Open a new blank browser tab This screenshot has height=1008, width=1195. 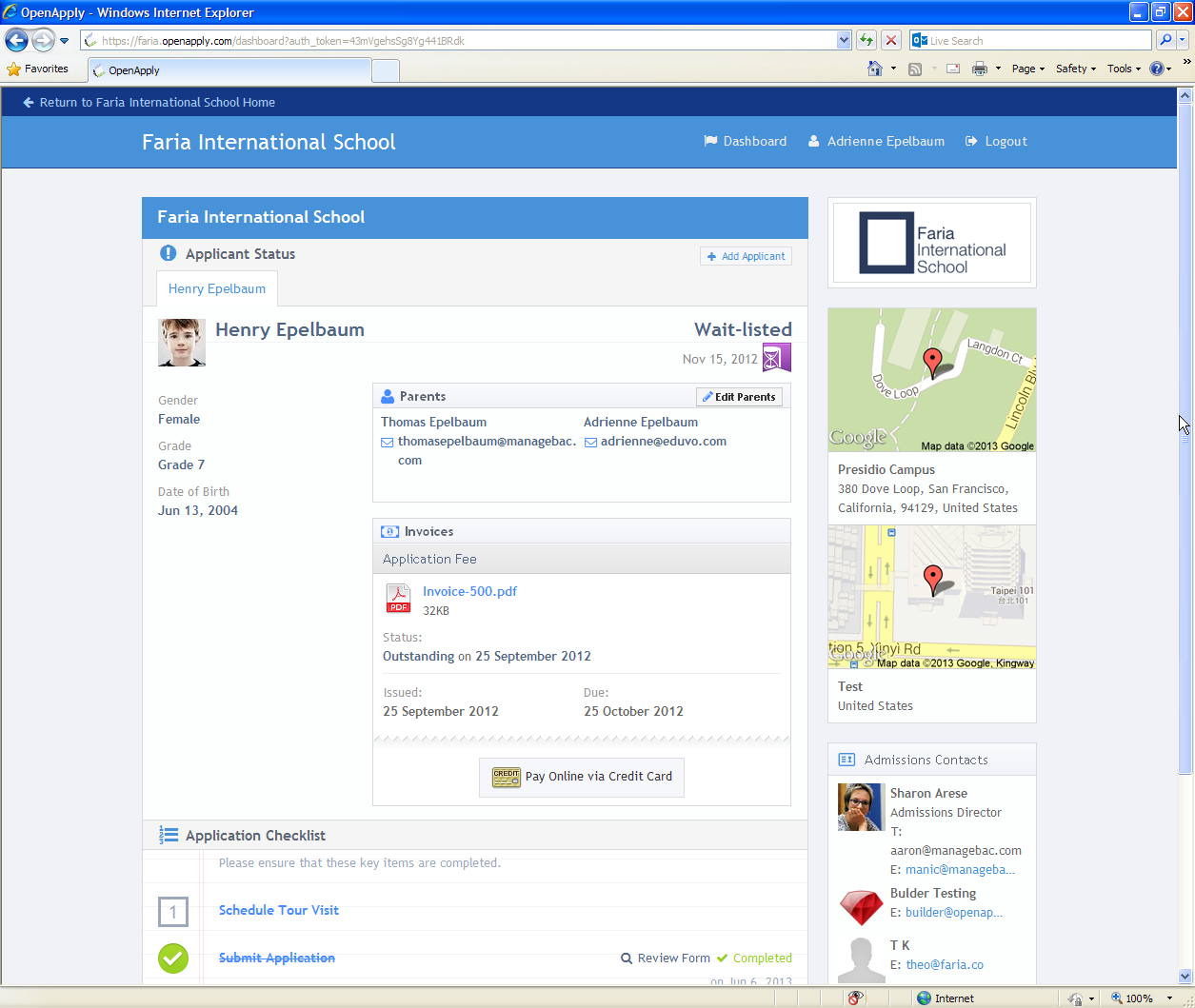click(x=385, y=70)
